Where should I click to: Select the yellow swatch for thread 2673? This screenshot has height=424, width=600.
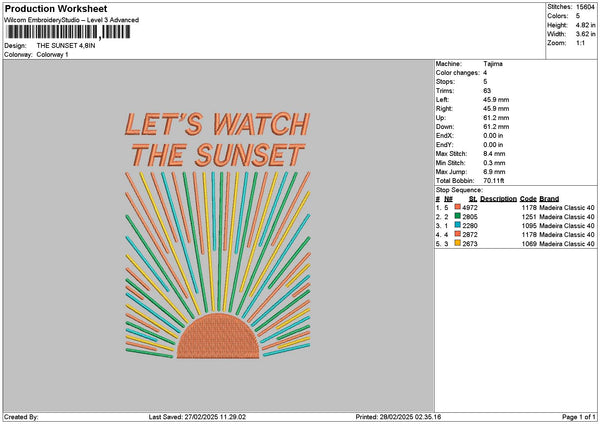point(458,243)
